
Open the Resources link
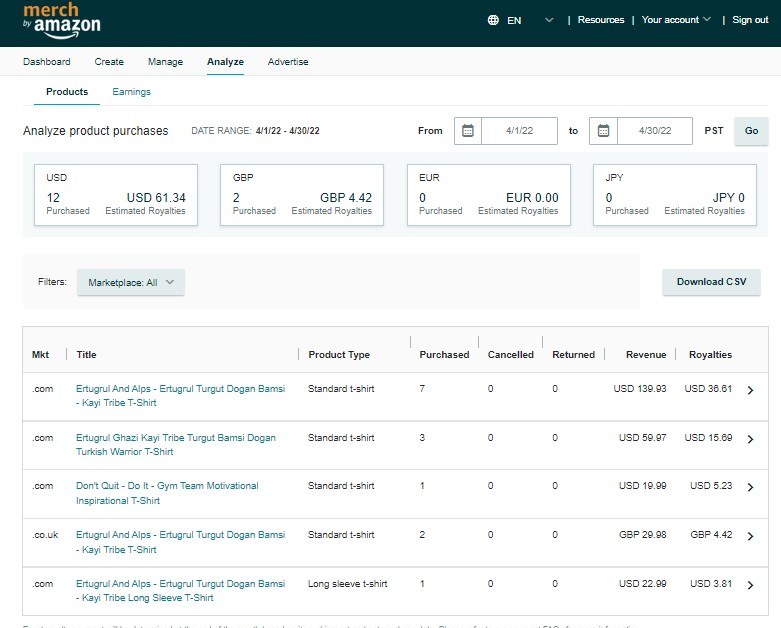pos(601,20)
